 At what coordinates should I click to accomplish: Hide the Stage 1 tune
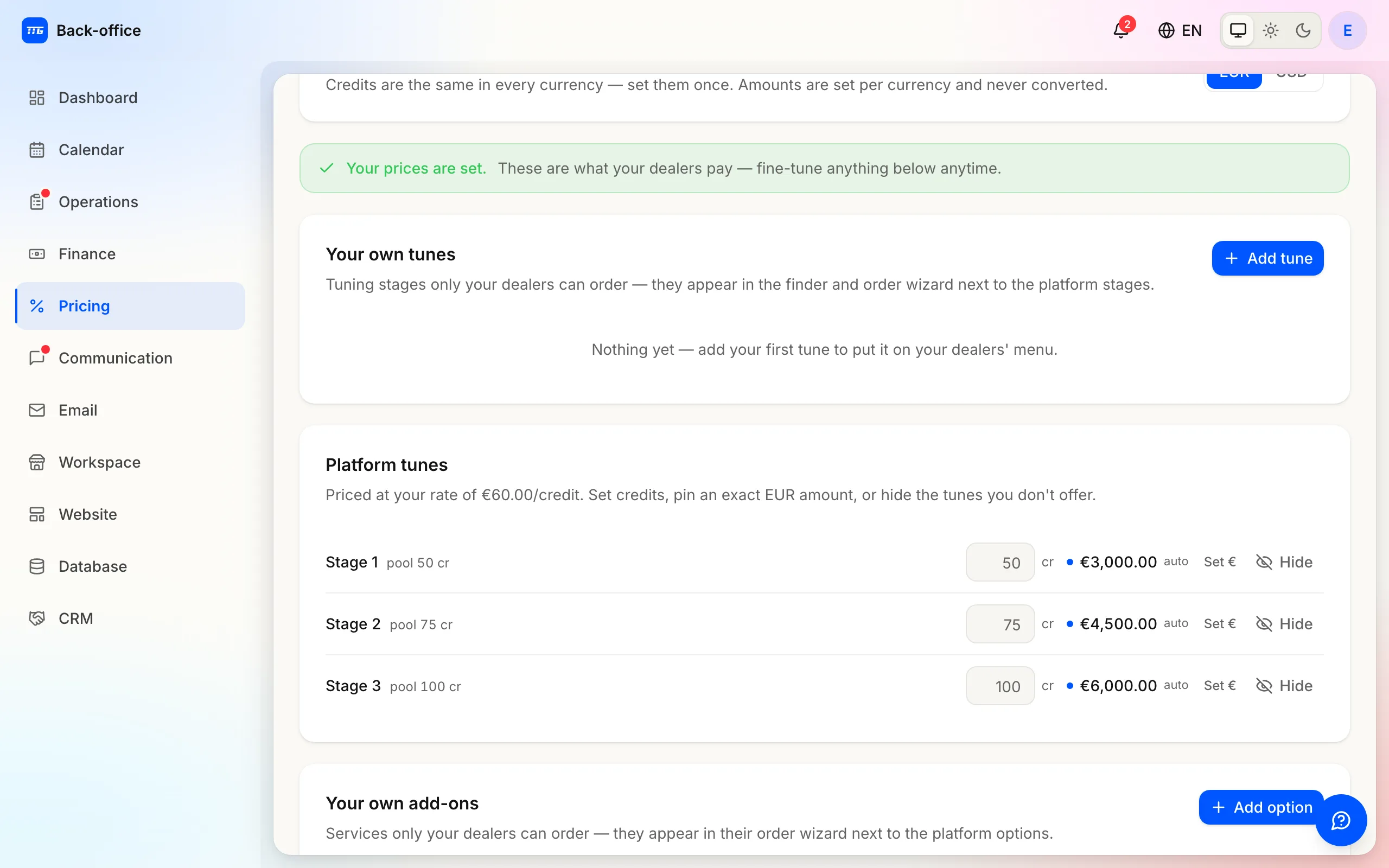pos(1284,562)
